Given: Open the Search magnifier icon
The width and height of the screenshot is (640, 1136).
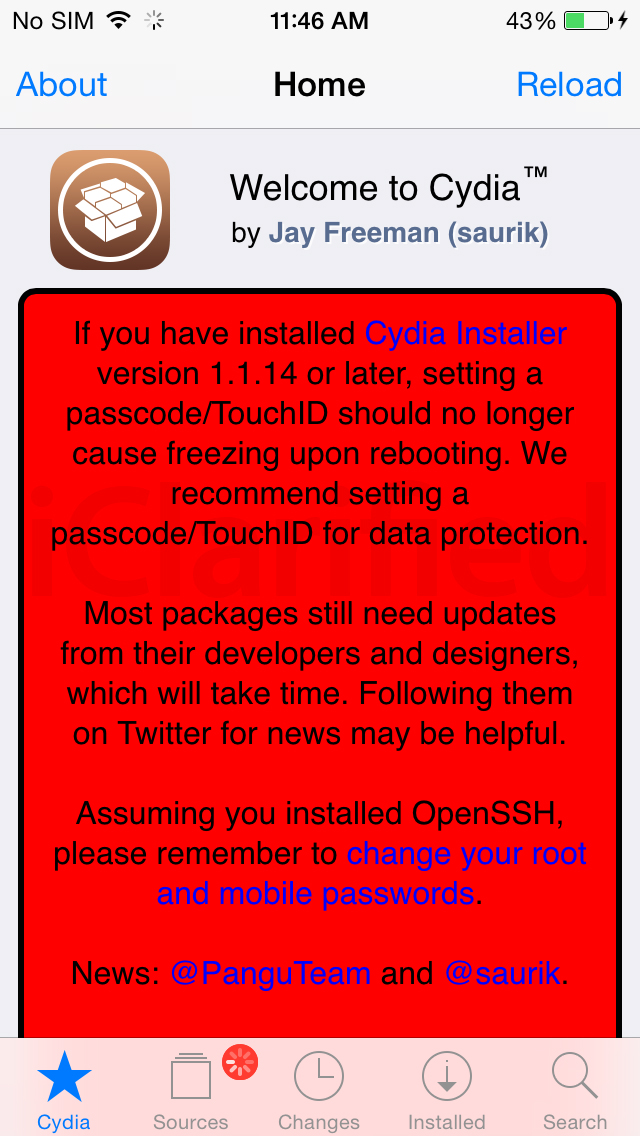Looking at the screenshot, I should 574,1076.
